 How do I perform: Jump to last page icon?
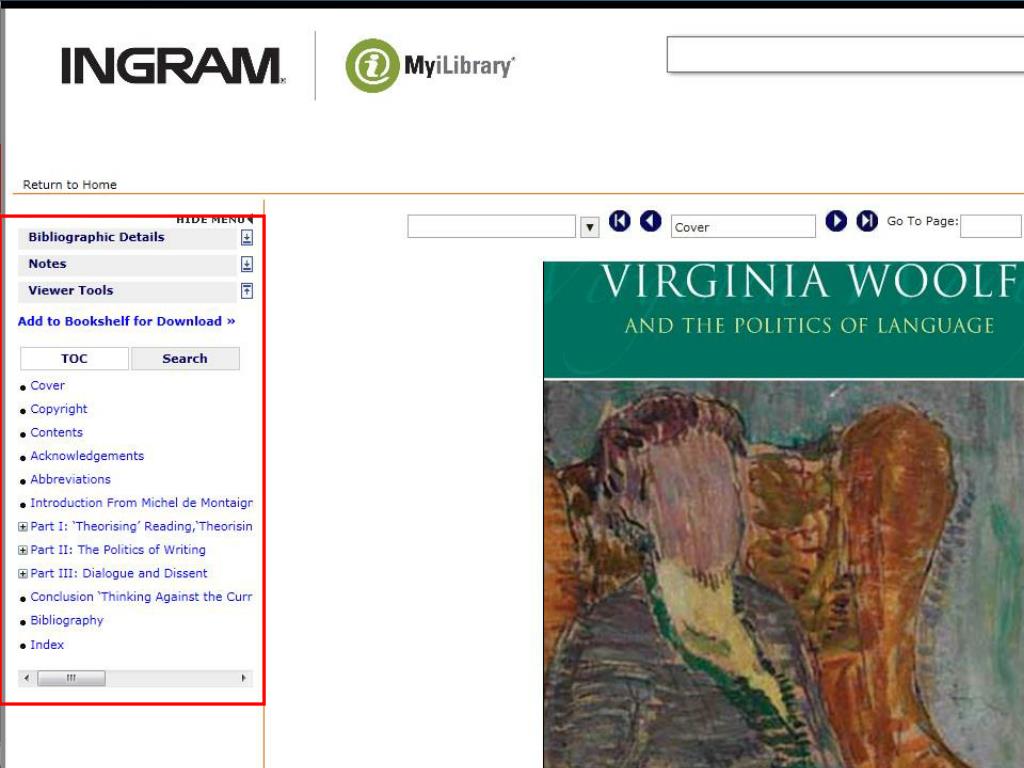867,221
